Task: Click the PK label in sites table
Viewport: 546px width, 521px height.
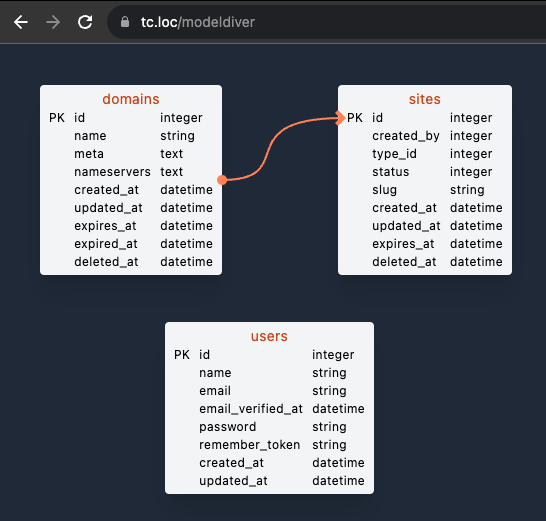Action: (x=355, y=118)
